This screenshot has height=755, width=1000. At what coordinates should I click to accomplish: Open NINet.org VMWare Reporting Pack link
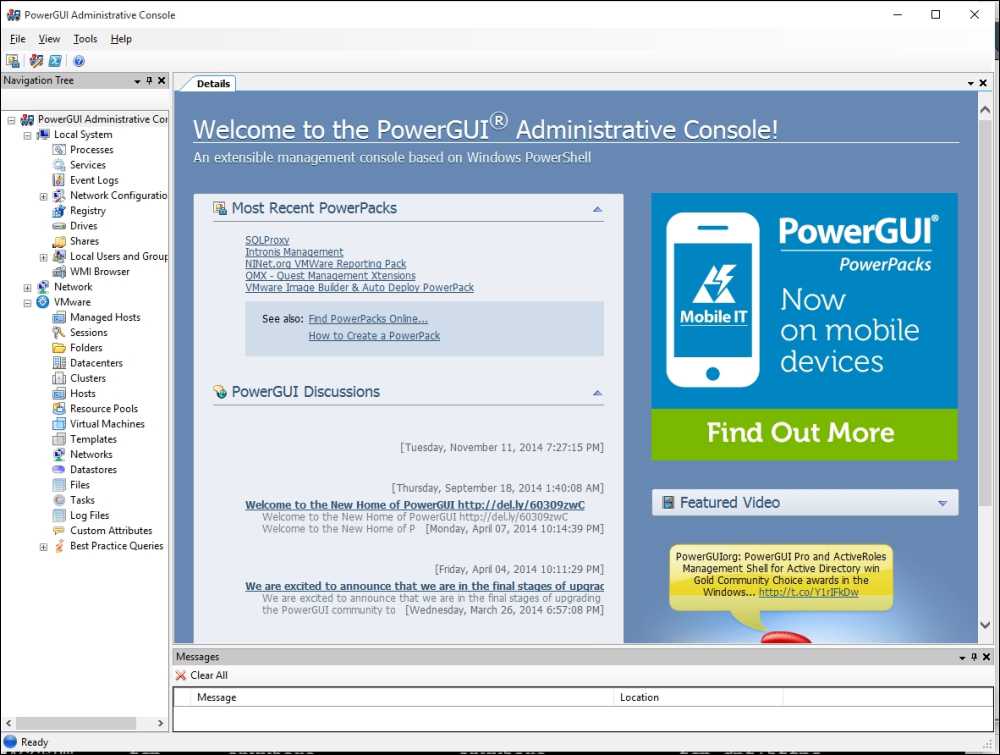point(326,264)
